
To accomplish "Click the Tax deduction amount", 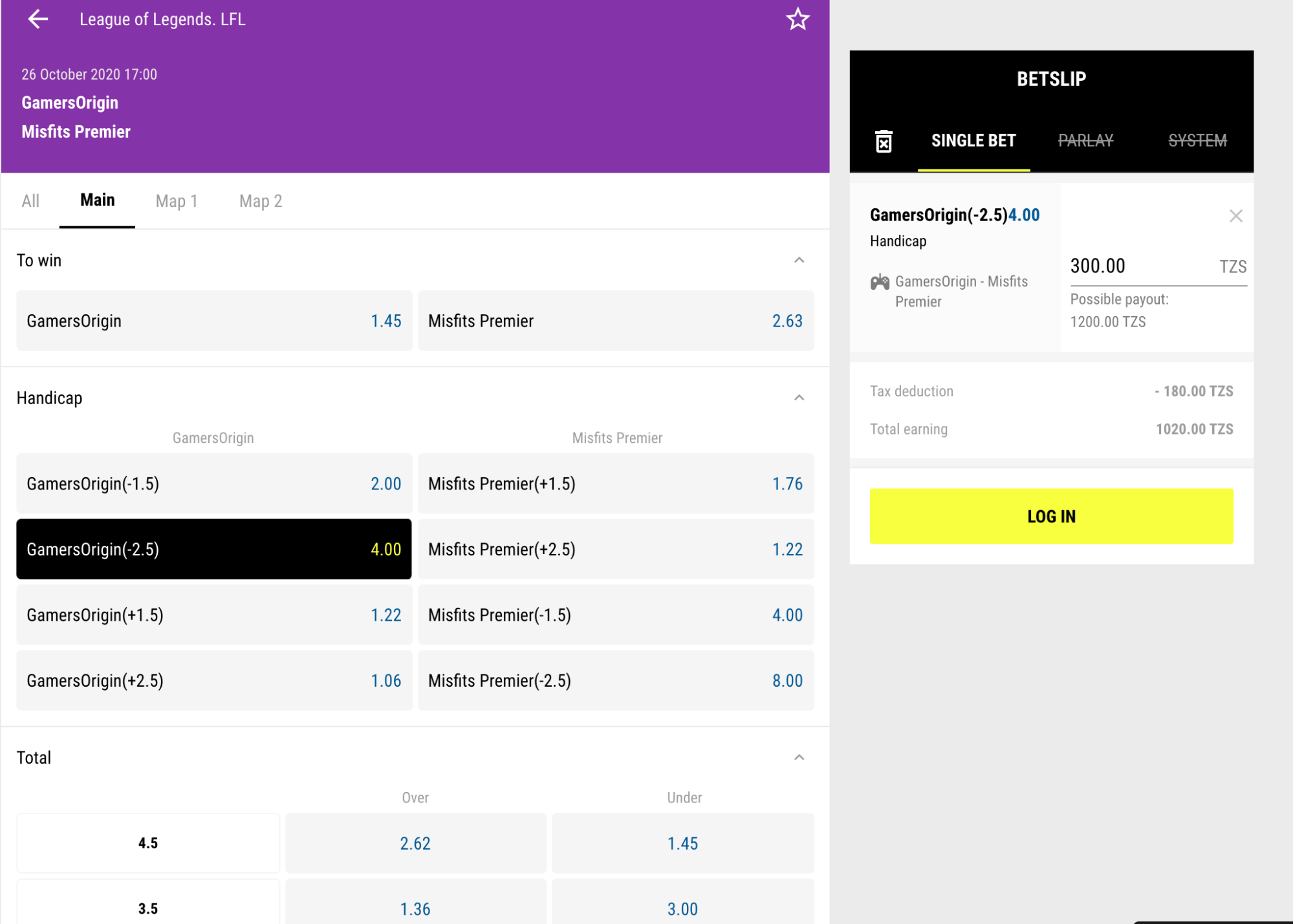I will pyautogui.click(x=1194, y=391).
